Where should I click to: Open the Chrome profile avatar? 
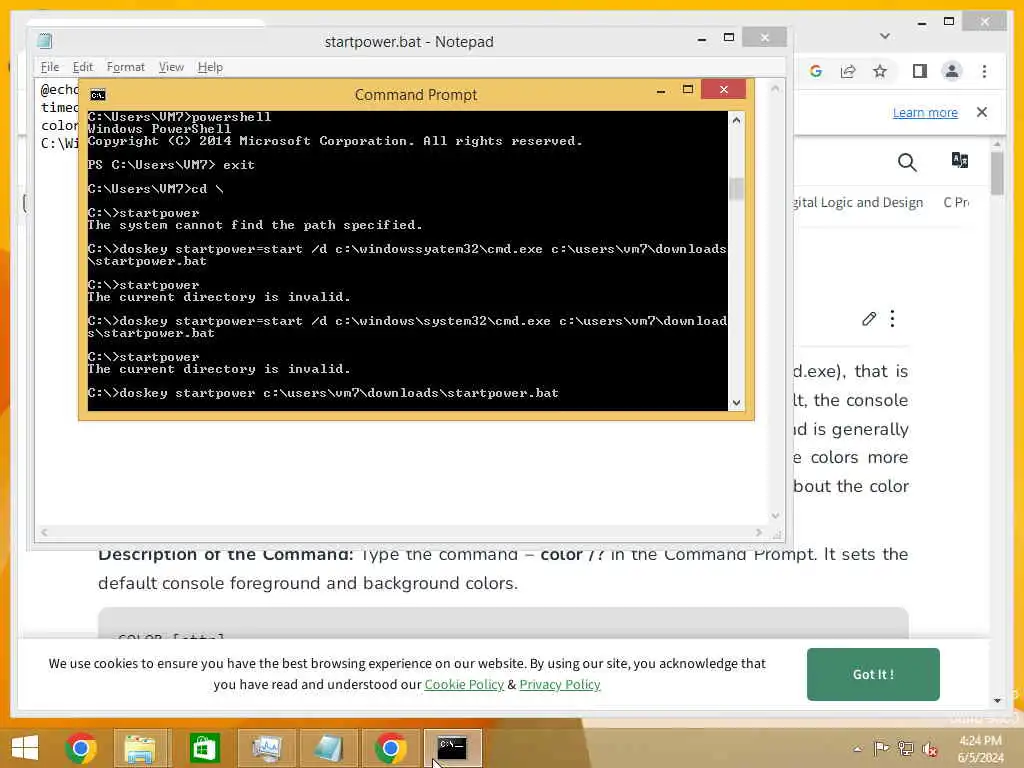[x=952, y=71]
